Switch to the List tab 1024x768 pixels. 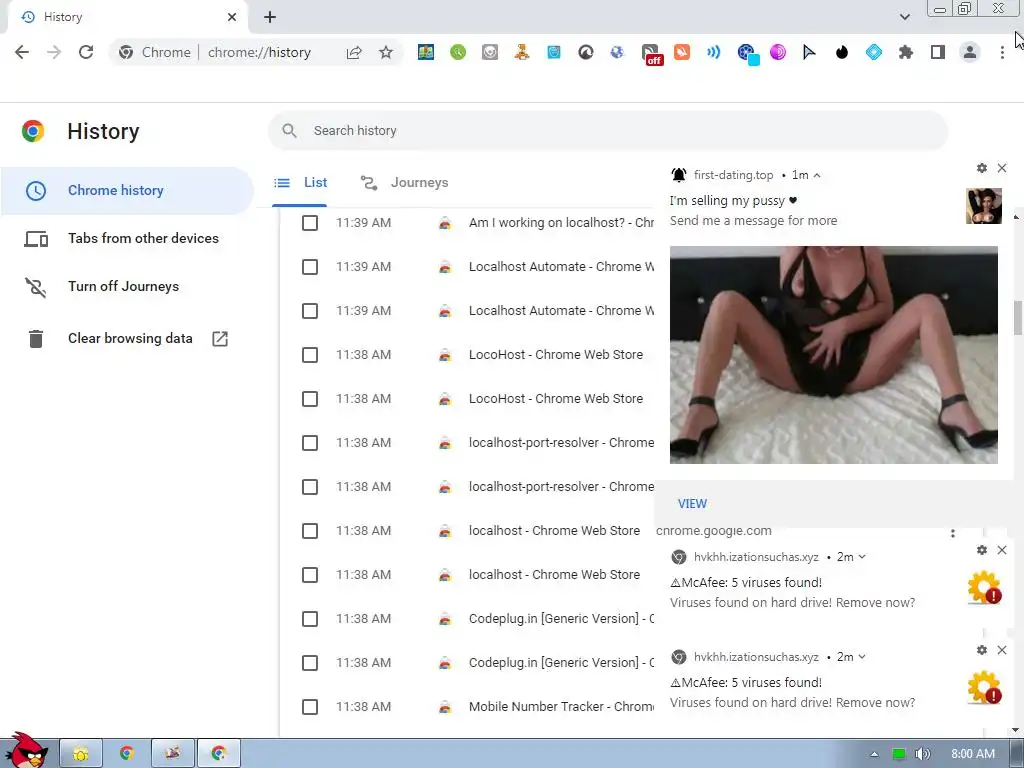pyautogui.click(x=300, y=183)
